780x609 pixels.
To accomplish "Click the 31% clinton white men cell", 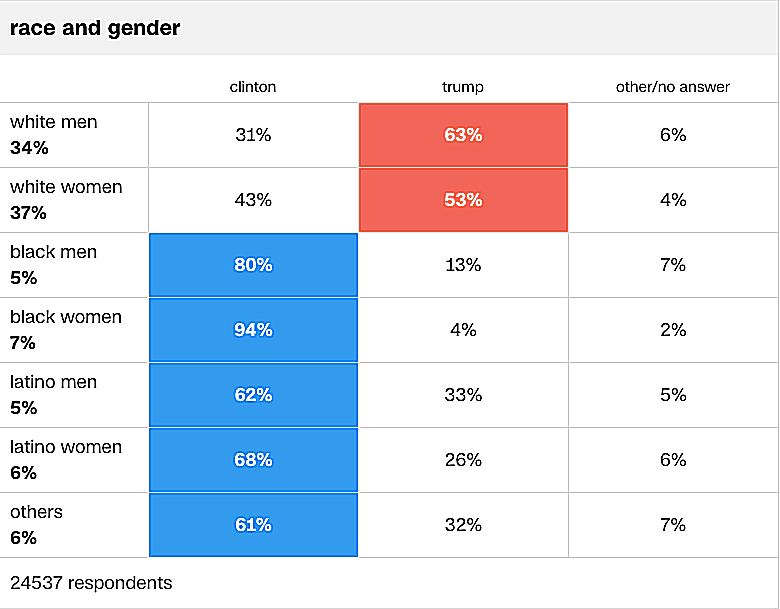I will click(x=253, y=135).
